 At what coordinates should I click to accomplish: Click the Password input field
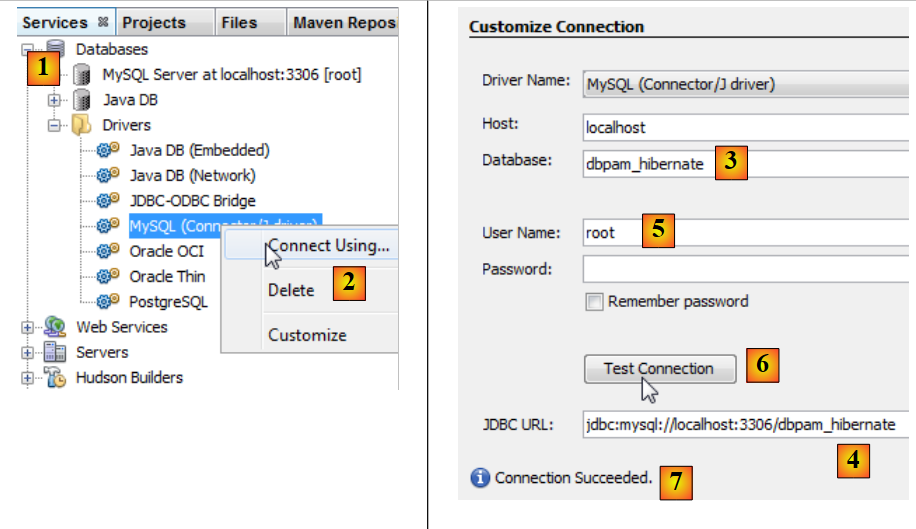tap(746, 270)
